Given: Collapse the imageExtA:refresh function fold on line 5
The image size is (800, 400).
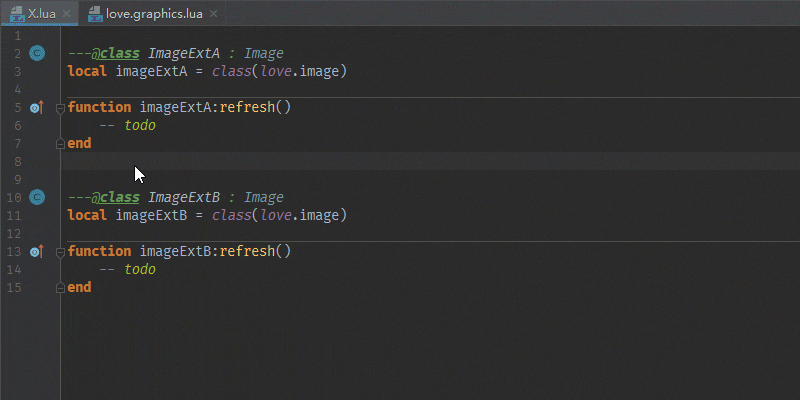Looking at the screenshot, I should [60, 108].
